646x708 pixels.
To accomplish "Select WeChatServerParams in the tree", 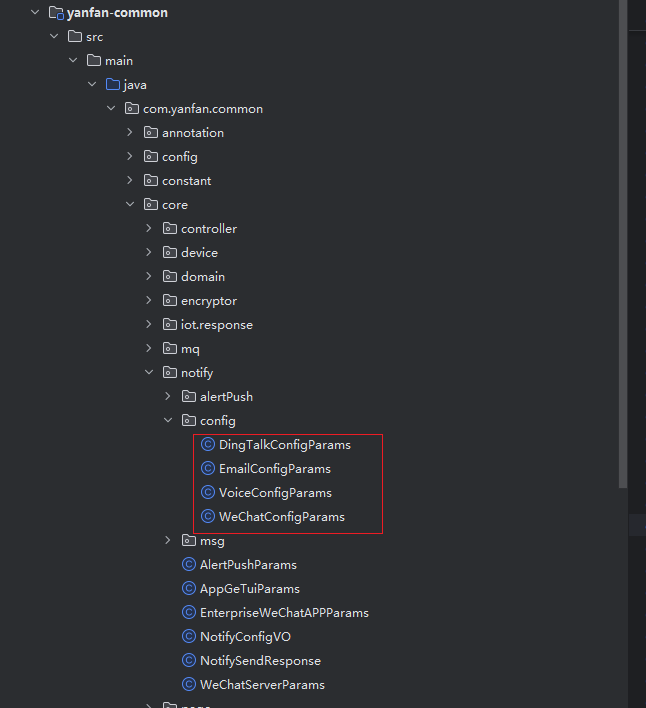I will pyautogui.click(x=262, y=685).
